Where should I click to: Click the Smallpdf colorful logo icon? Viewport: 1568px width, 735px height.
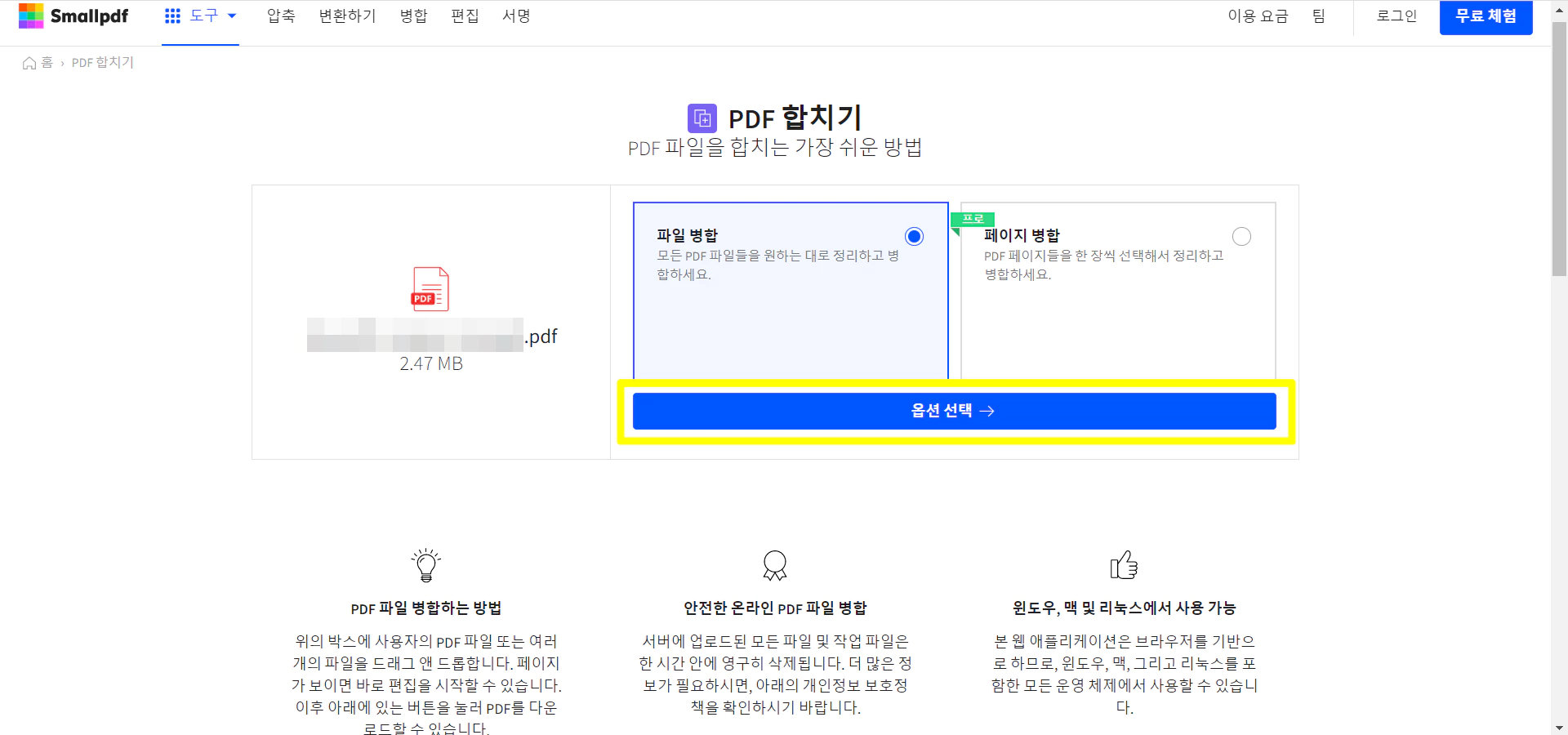click(31, 16)
